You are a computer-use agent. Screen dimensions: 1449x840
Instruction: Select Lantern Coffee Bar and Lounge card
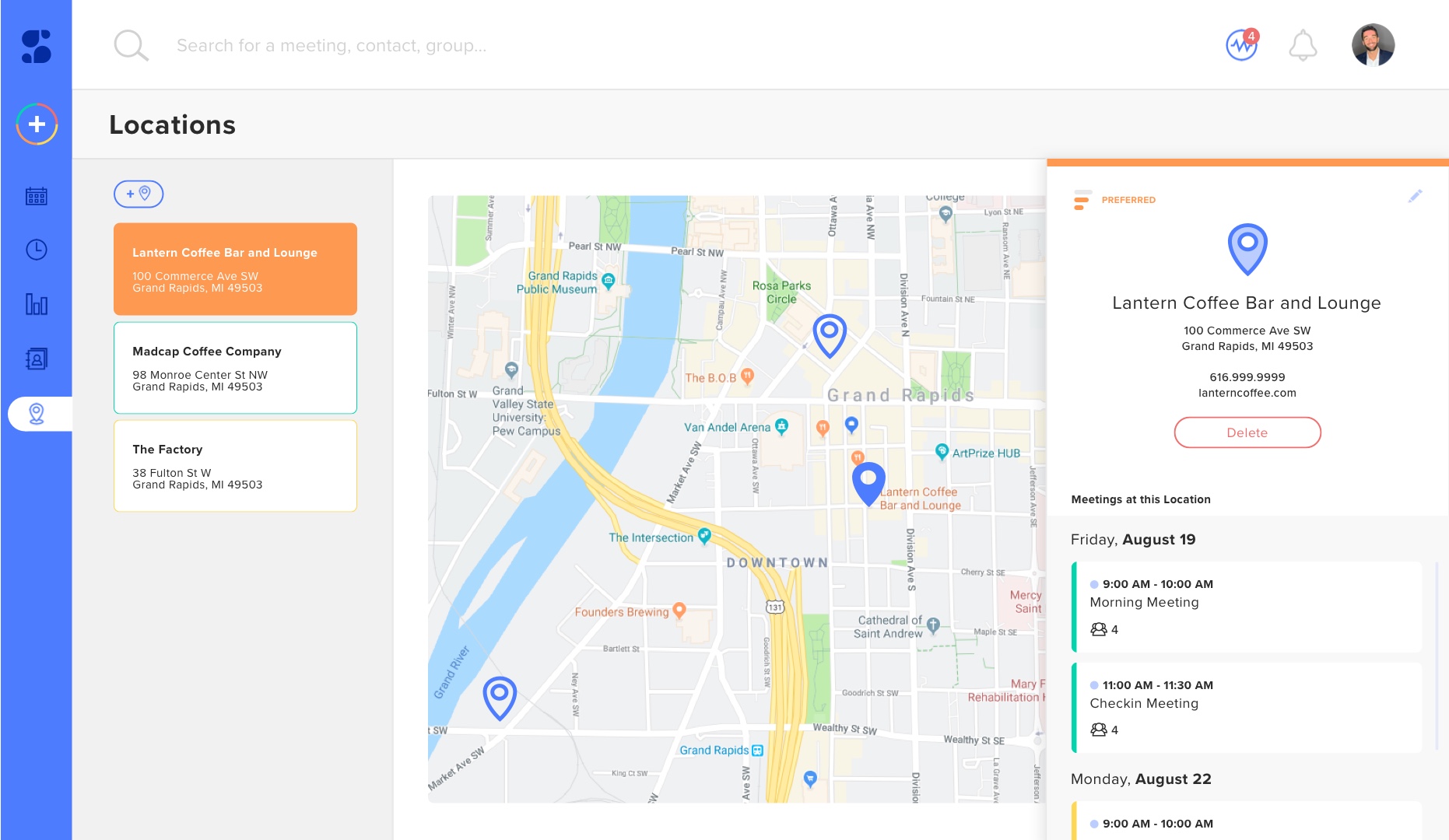235,269
